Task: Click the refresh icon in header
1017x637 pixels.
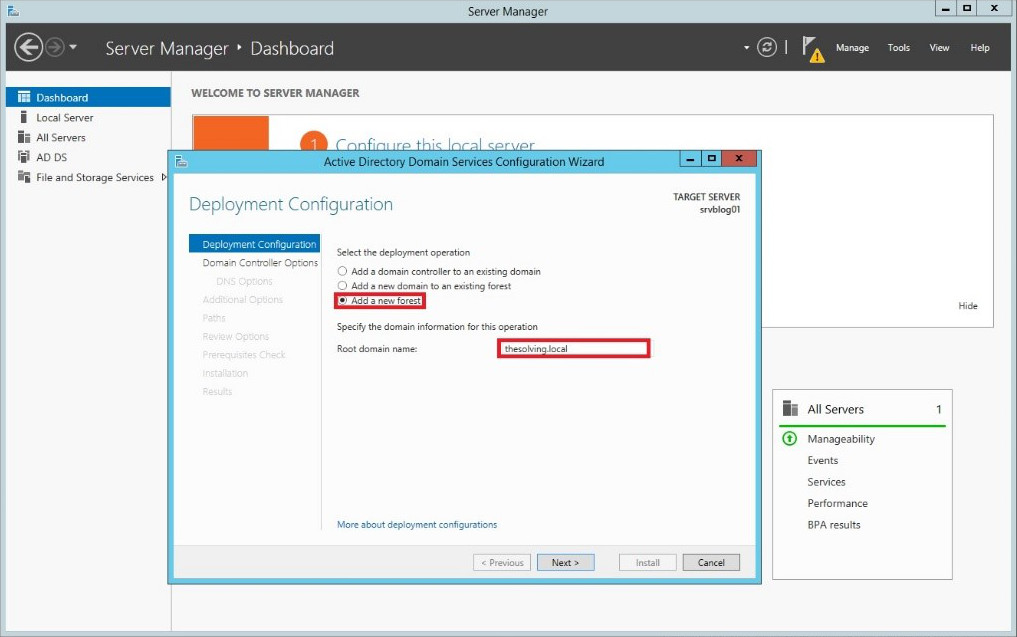Action: pyautogui.click(x=767, y=47)
